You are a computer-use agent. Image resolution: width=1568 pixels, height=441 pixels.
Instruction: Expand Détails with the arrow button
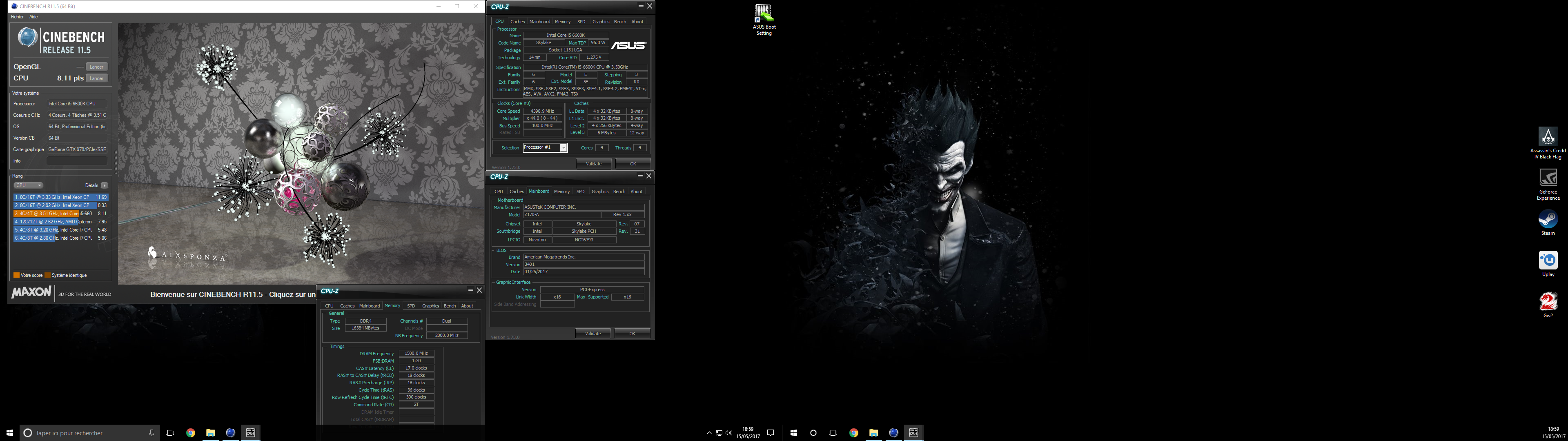point(105,185)
